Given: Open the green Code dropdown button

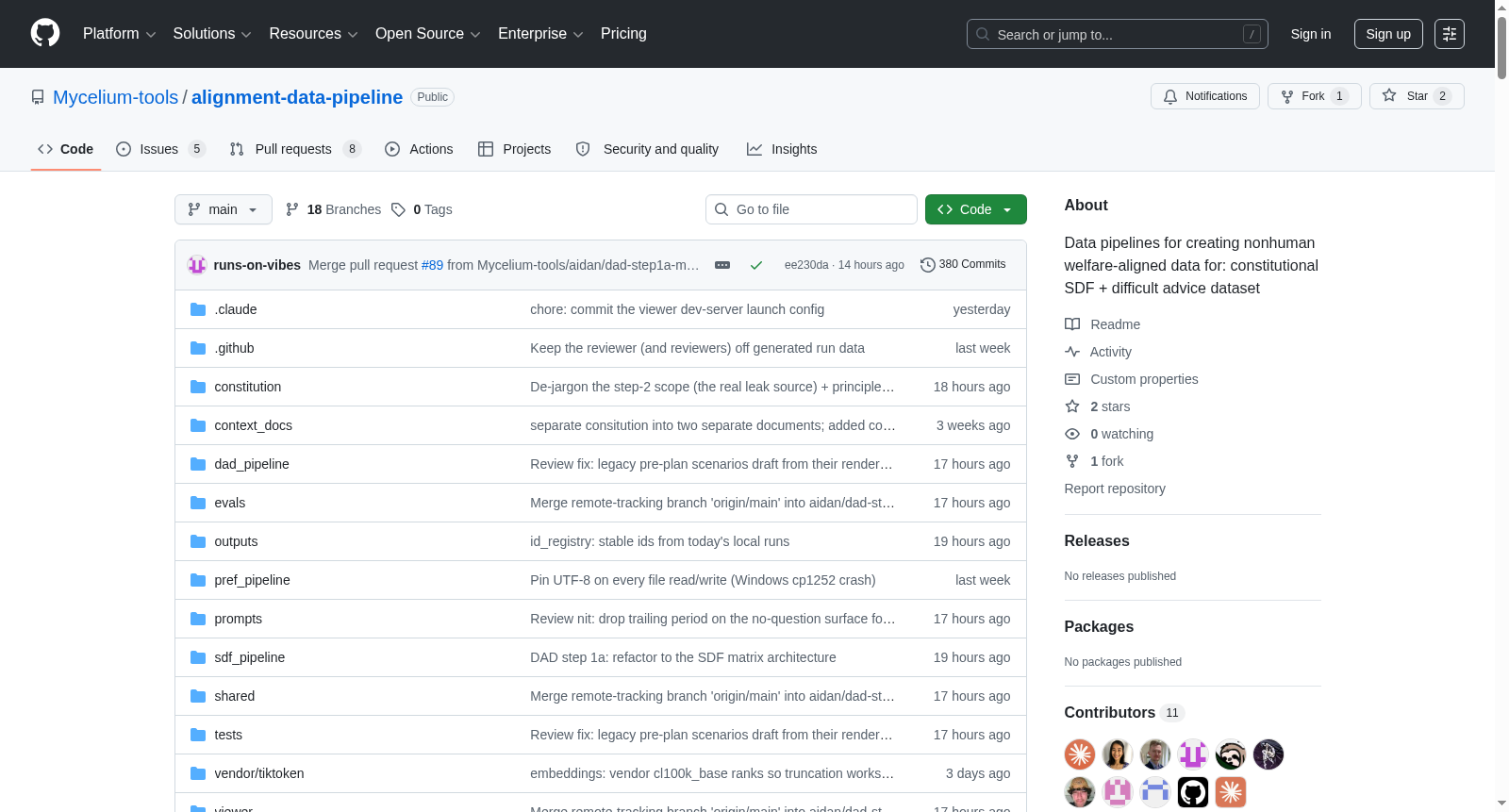Looking at the screenshot, I should pyautogui.click(x=976, y=209).
